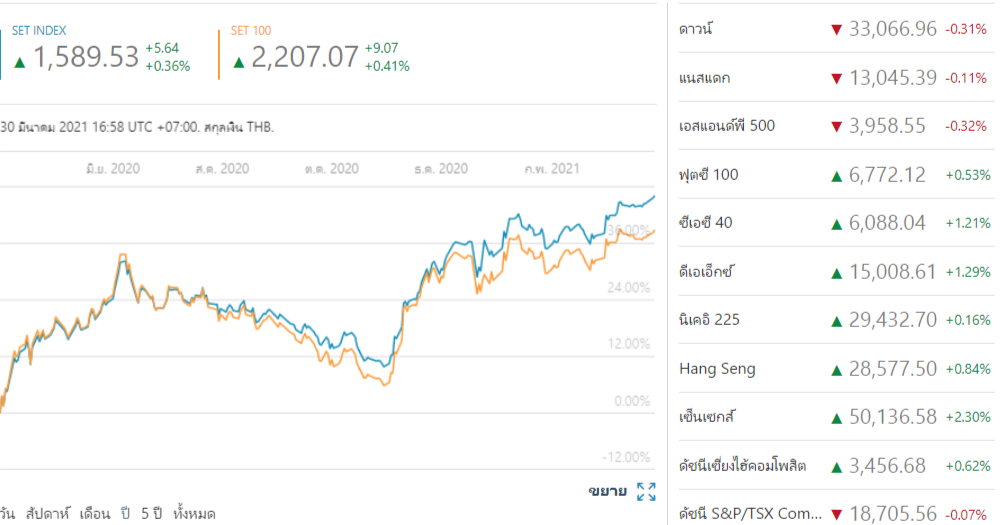Select the 5 ปี chart range
The width and height of the screenshot is (1007, 525).
pyautogui.click(x=151, y=514)
